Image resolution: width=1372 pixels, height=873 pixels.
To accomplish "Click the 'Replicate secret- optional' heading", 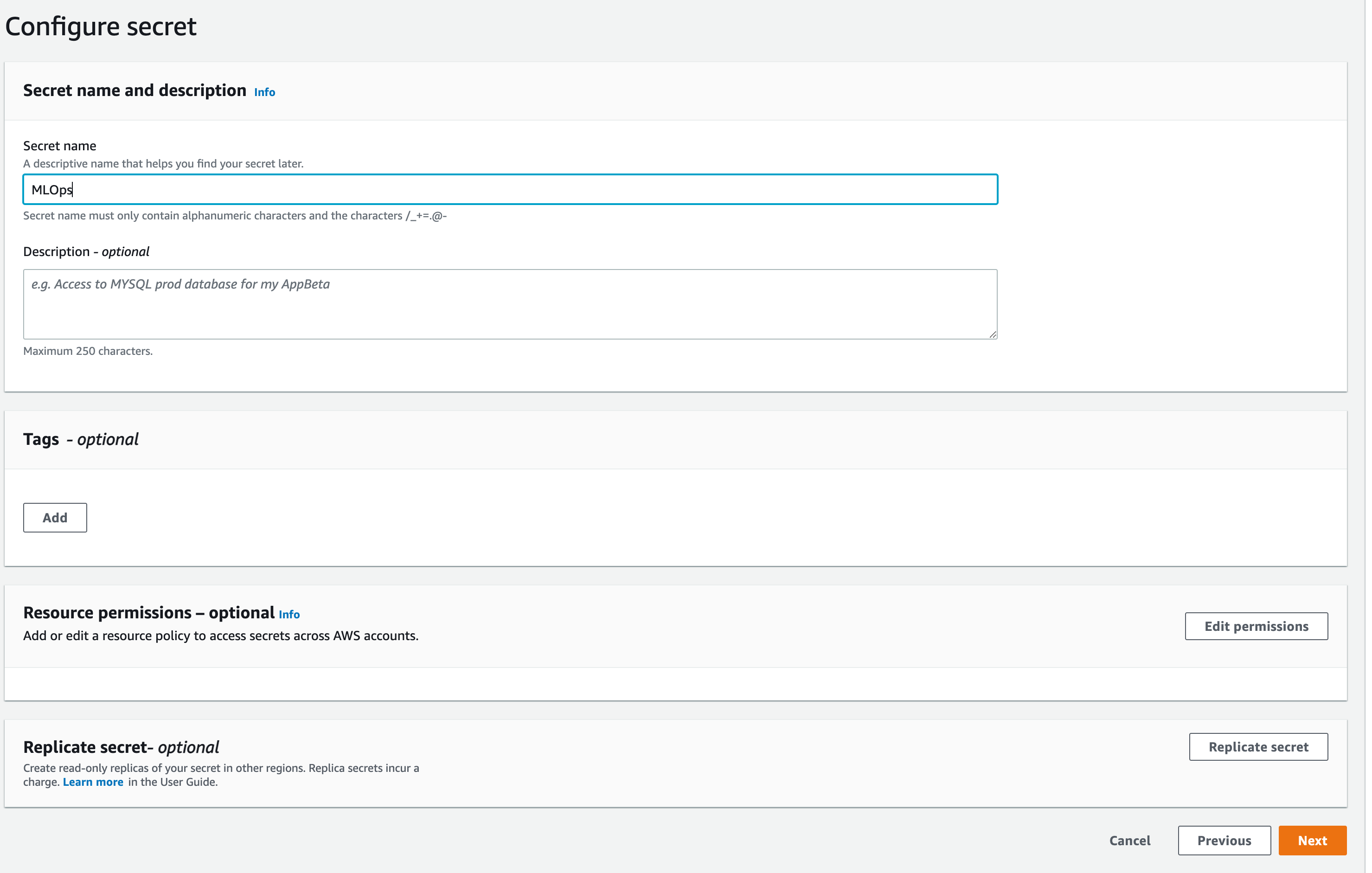I will (121, 747).
